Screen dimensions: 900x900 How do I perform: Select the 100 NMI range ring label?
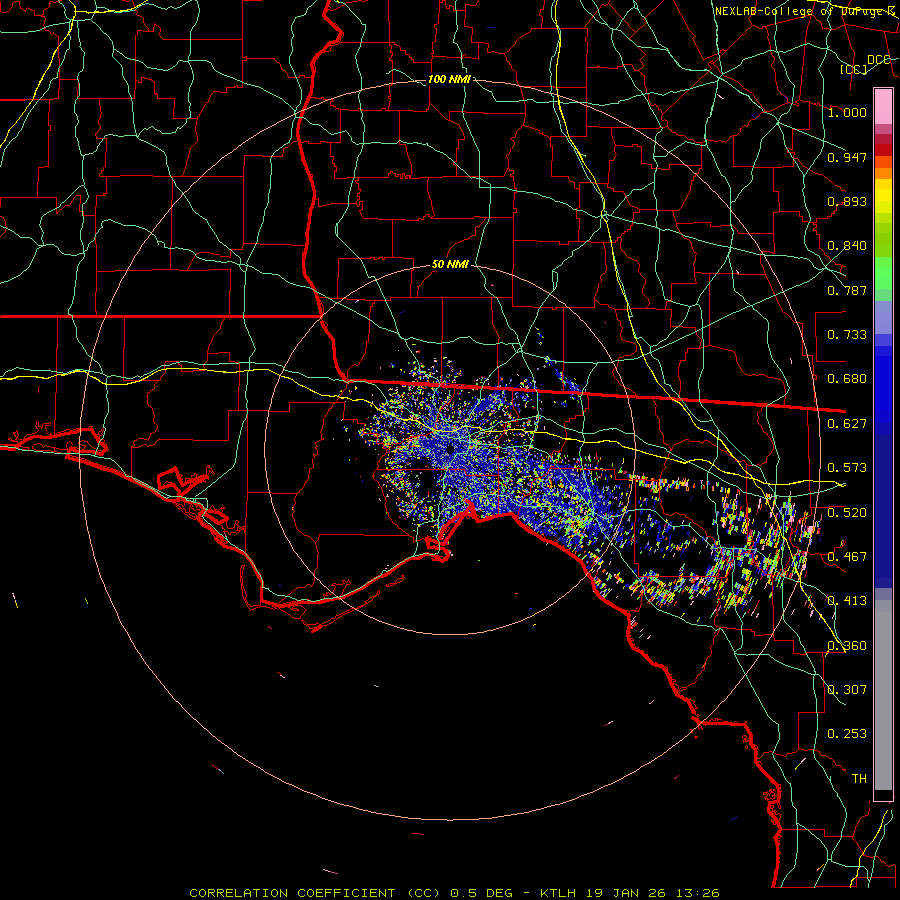[x=449, y=79]
